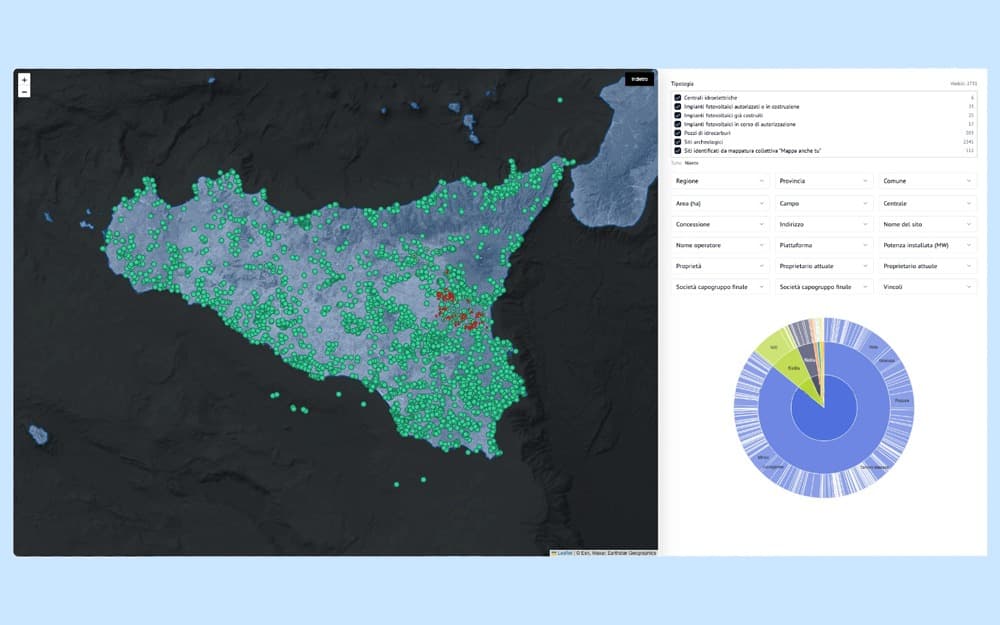Image resolution: width=1000 pixels, height=625 pixels.
Task: Expand the Piattaforma filter
Action: [823, 246]
